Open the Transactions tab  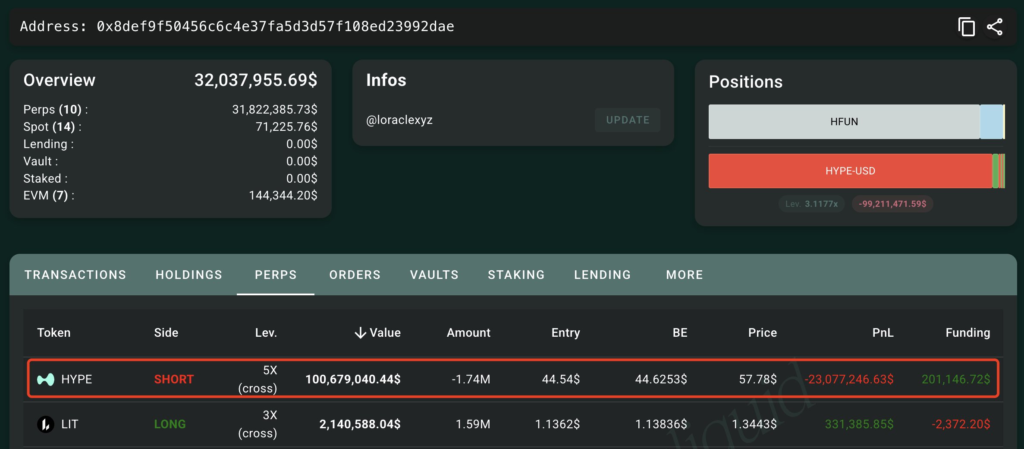click(x=75, y=275)
